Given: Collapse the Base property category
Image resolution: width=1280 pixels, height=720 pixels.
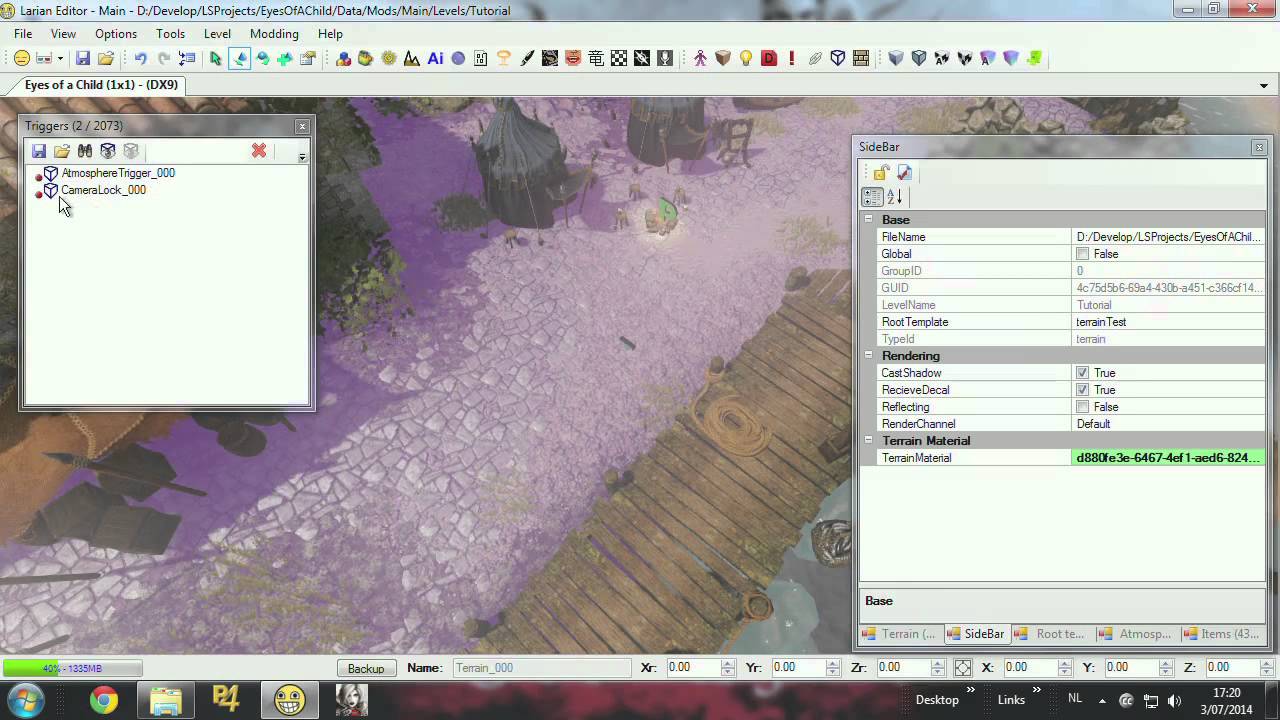Looking at the screenshot, I should coord(868,219).
